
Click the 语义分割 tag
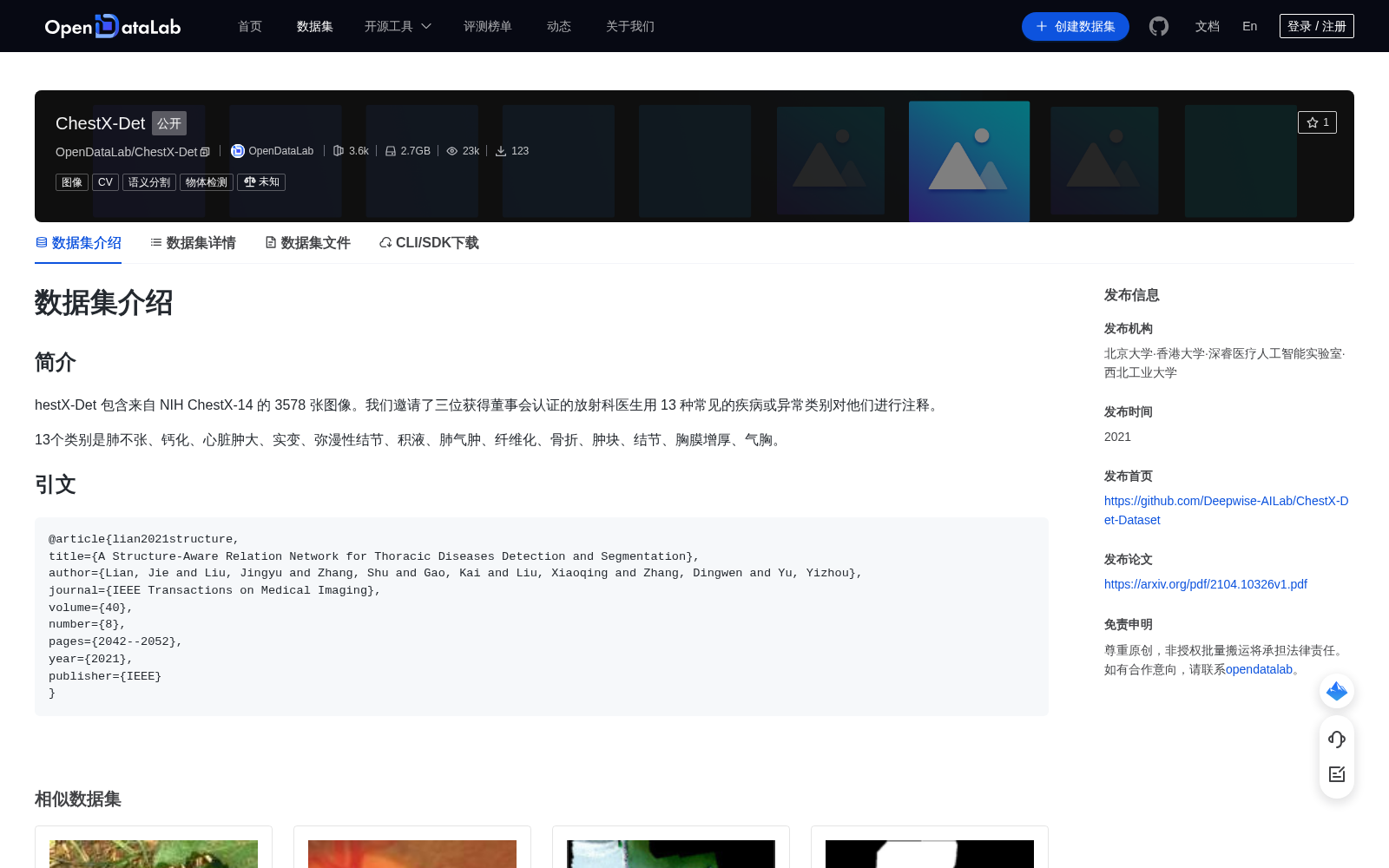click(x=149, y=182)
